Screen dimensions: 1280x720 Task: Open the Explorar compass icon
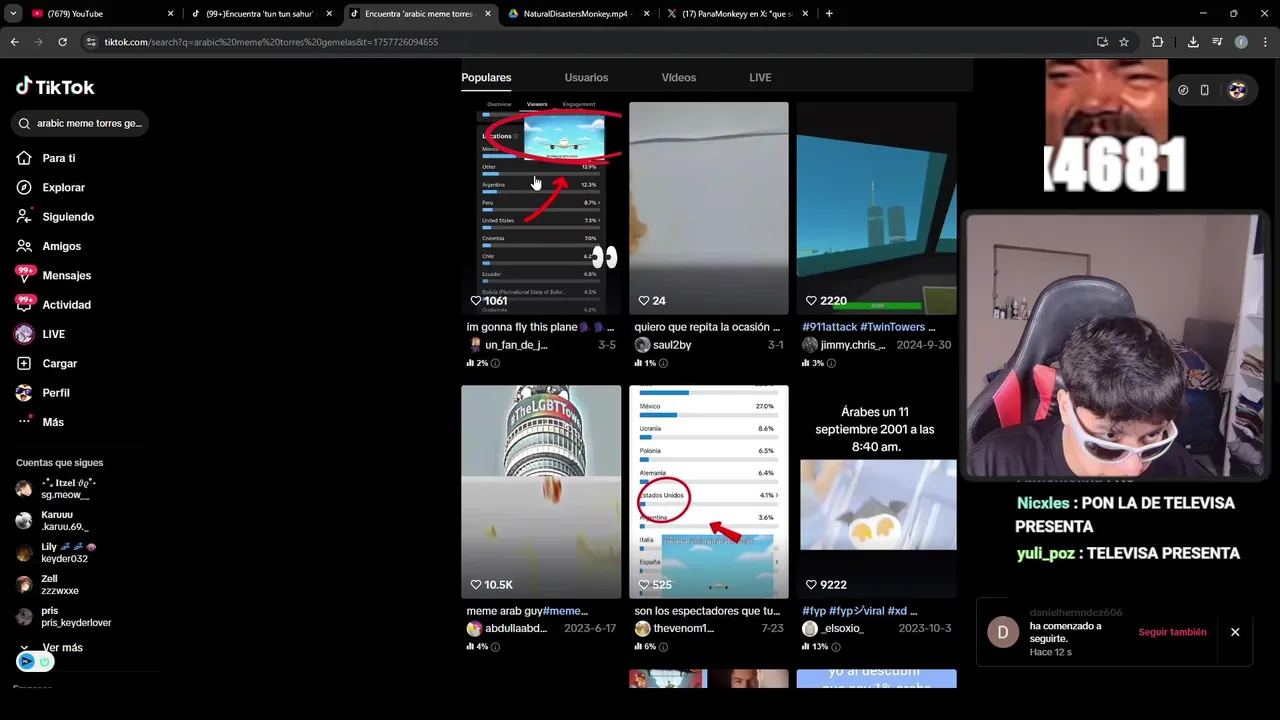24,187
